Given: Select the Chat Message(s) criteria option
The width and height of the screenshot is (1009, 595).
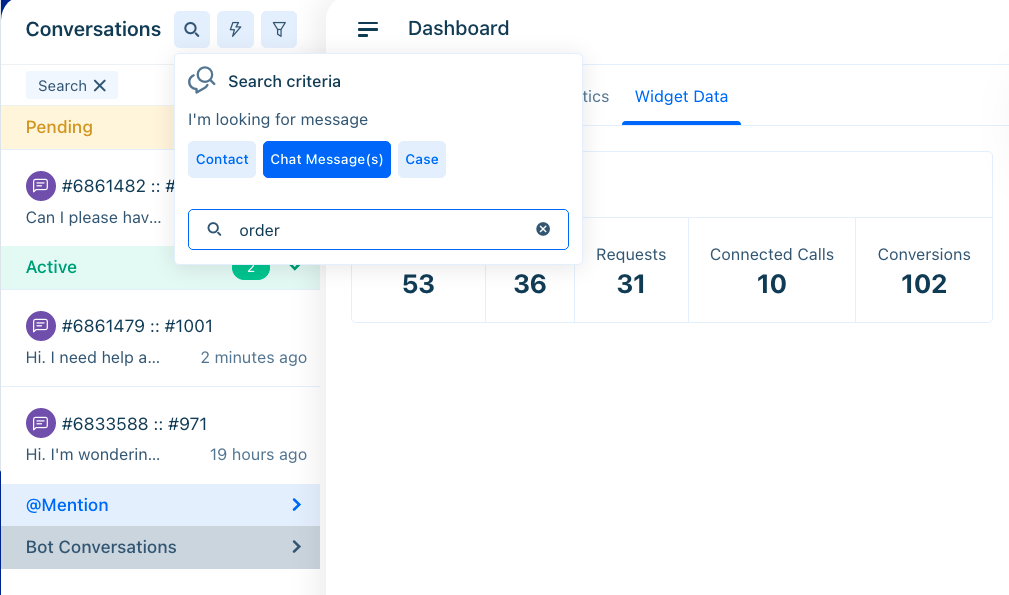Looking at the screenshot, I should (x=326, y=160).
